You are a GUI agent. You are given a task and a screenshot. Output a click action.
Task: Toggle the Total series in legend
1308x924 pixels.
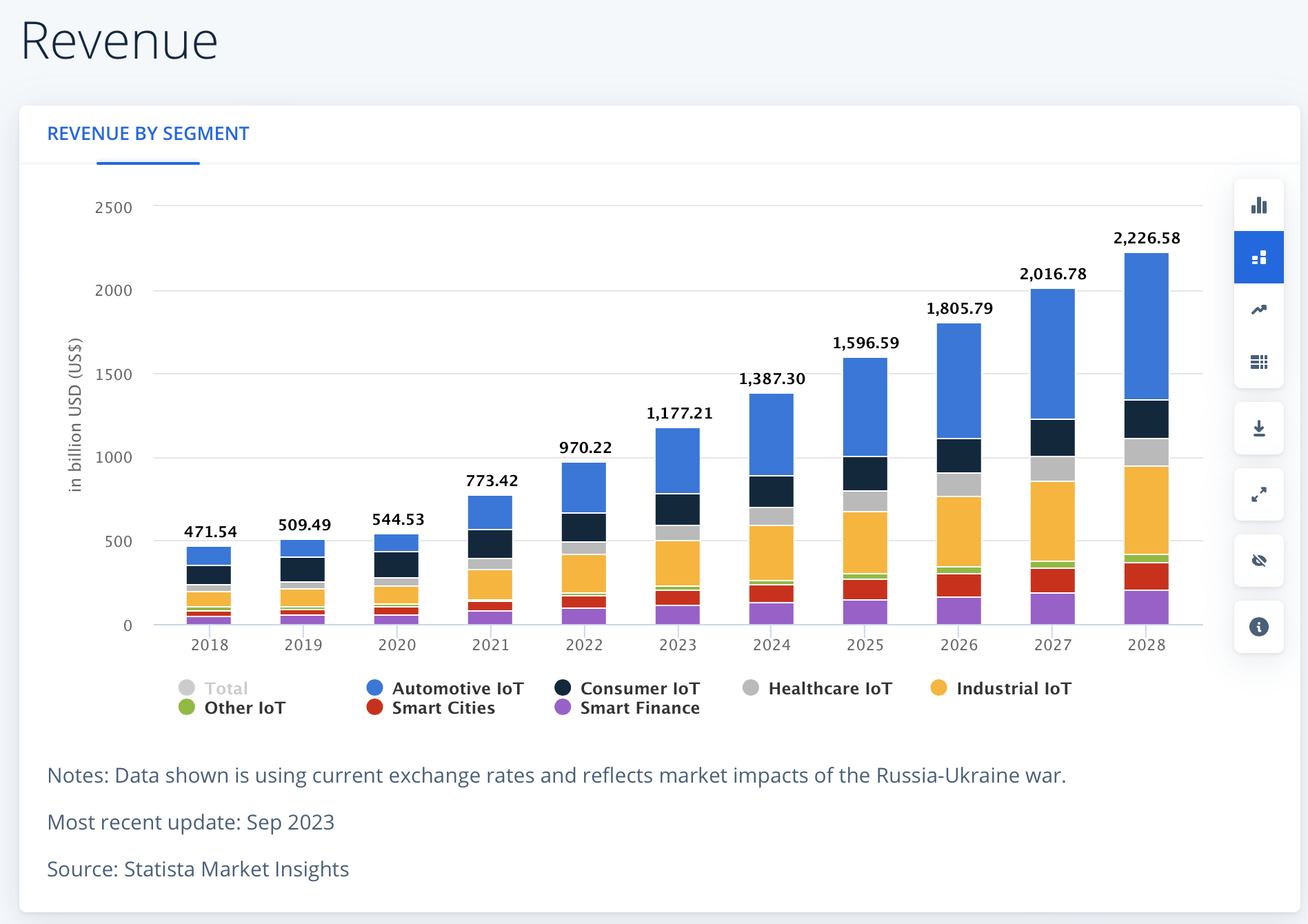(225, 688)
